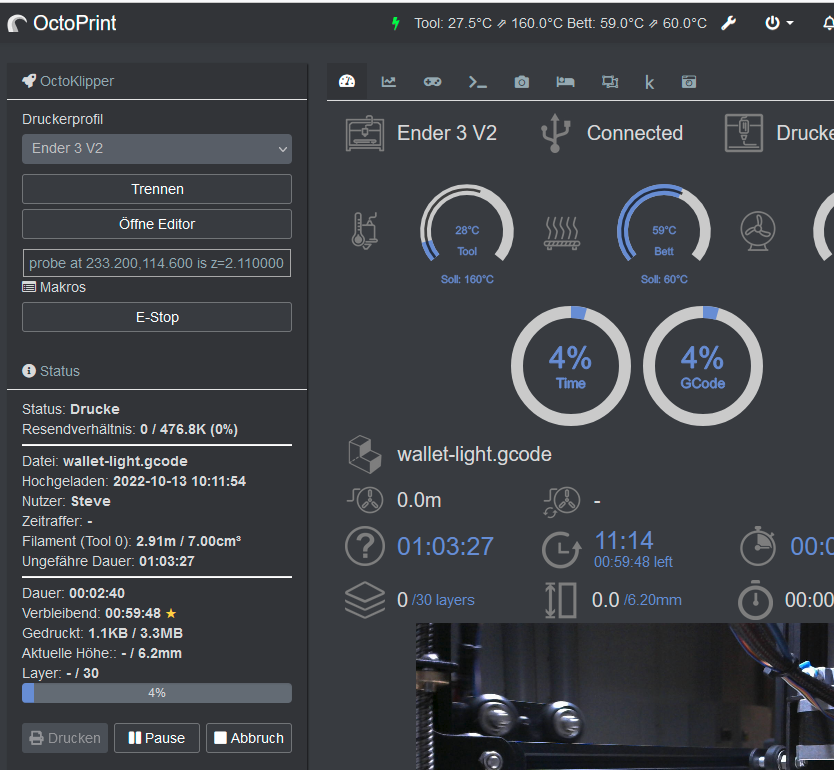Image resolution: width=834 pixels, height=770 pixels.
Task: Click the Status info circle icon
Action: (x=29, y=371)
